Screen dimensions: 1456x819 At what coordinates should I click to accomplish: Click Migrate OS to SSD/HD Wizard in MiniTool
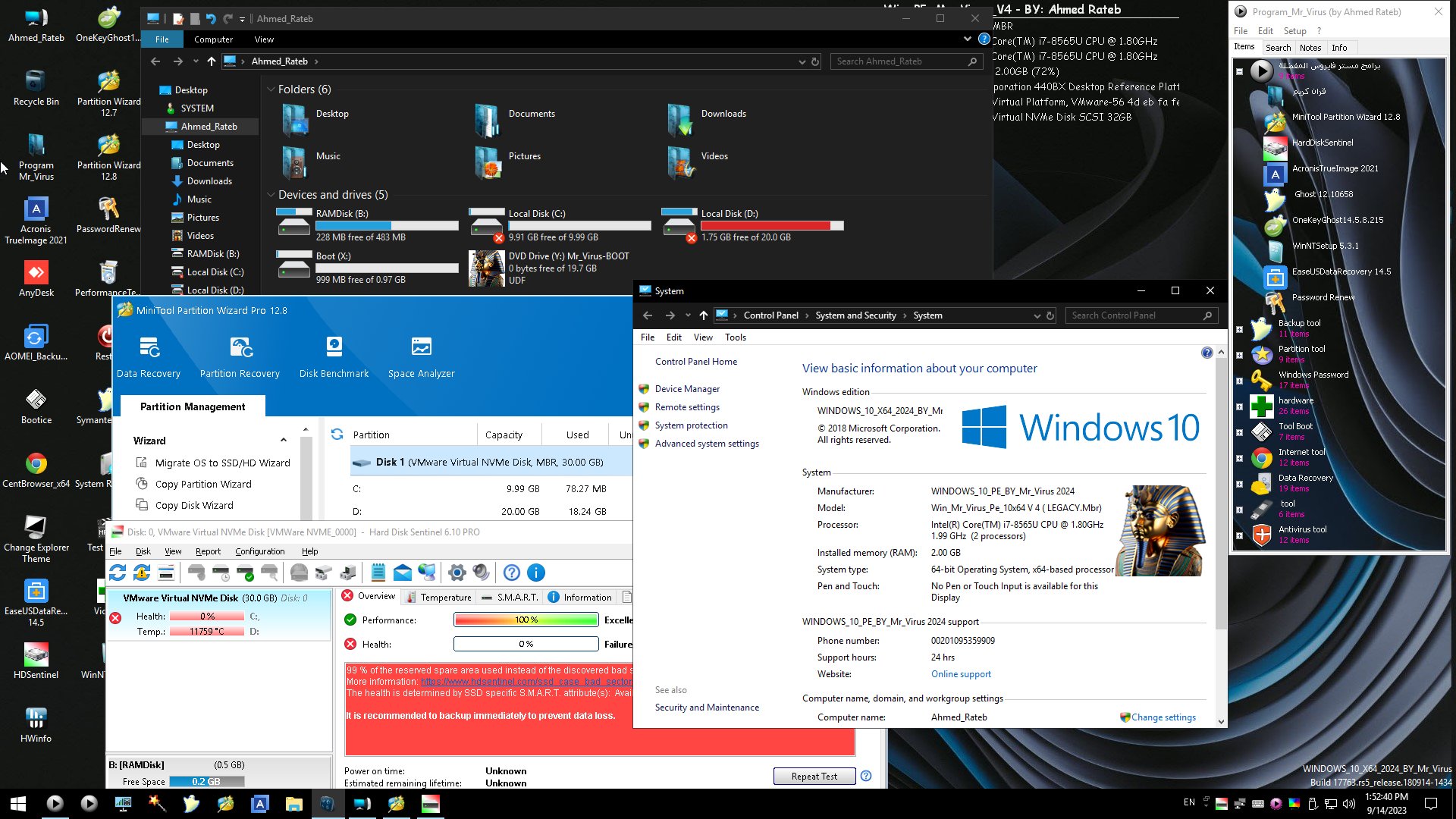coord(222,463)
